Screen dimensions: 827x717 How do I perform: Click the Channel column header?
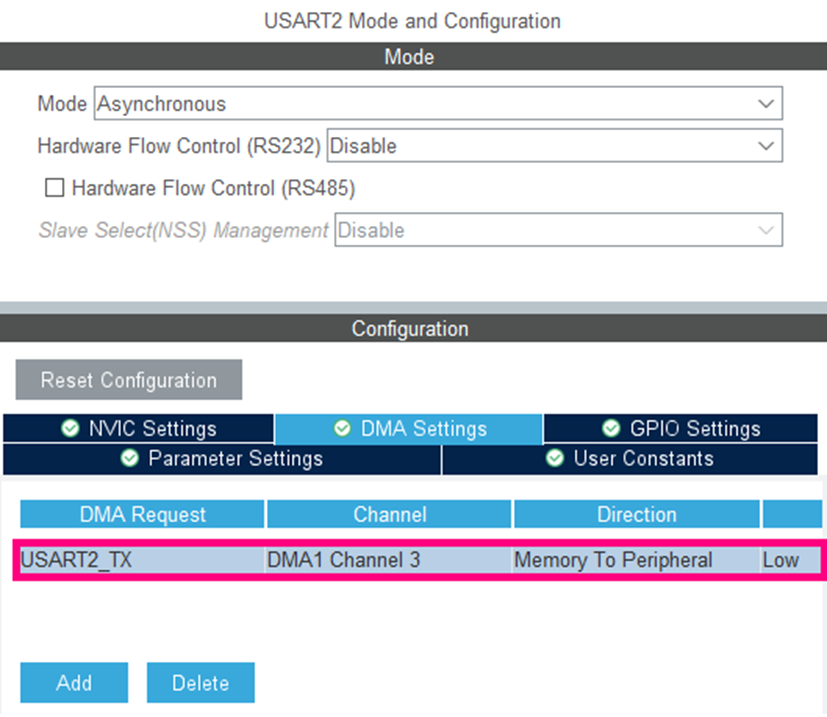click(389, 514)
